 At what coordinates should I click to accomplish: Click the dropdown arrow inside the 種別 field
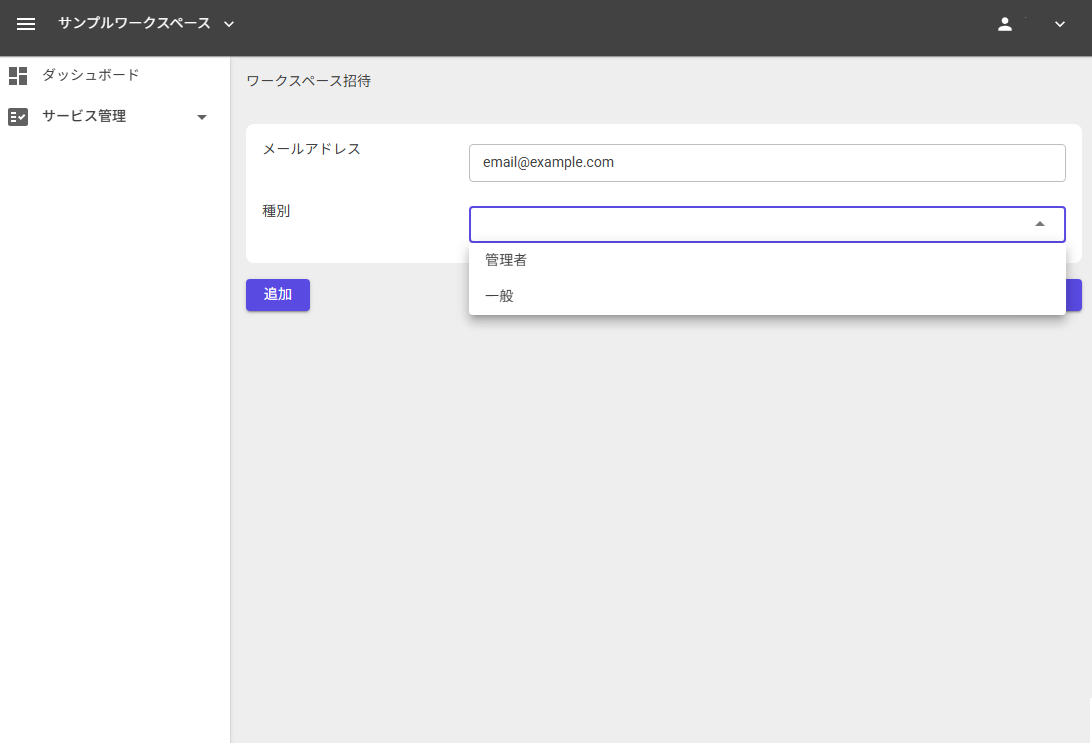click(1039, 224)
